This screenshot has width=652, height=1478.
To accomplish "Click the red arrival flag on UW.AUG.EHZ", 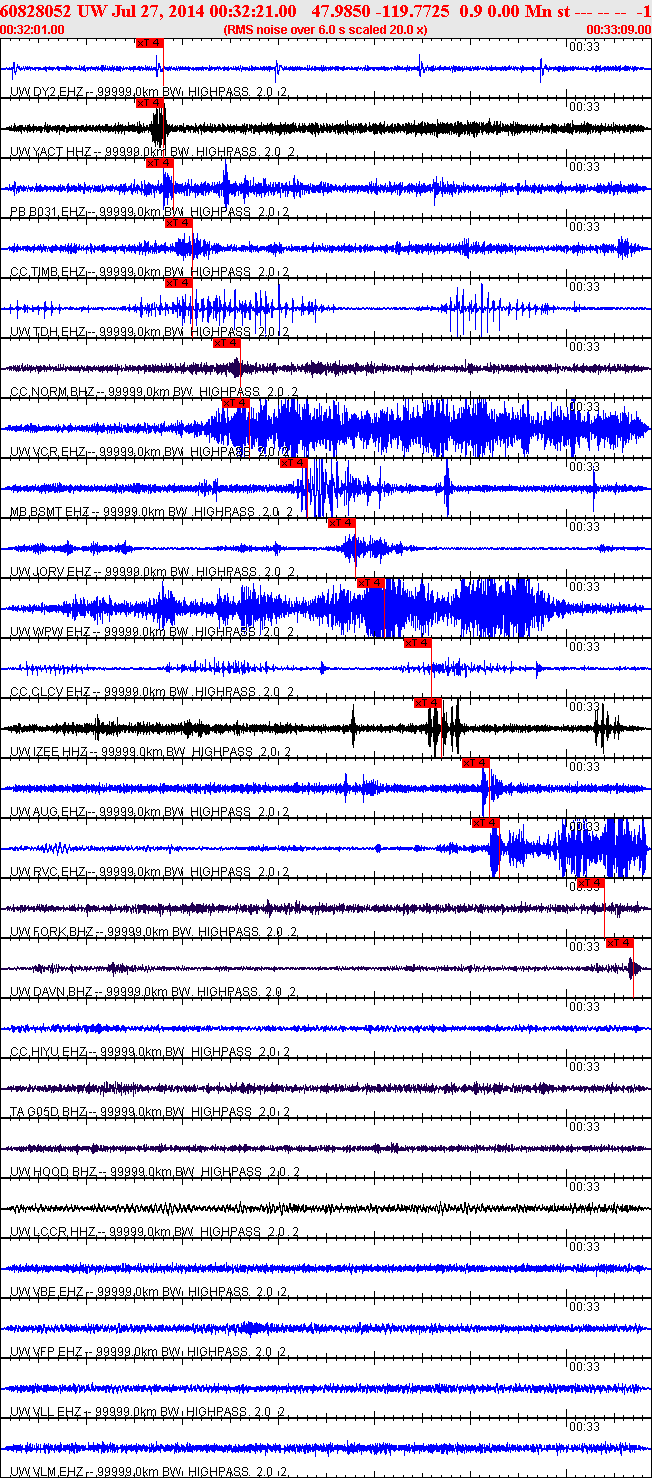I will [x=476, y=763].
